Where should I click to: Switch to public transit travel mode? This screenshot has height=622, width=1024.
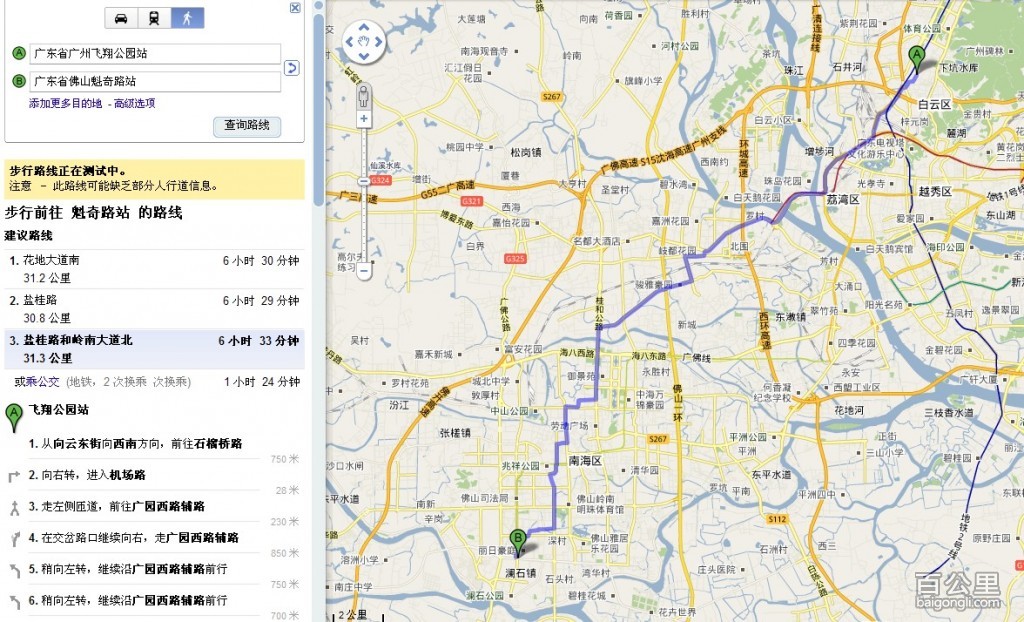(x=154, y=18)
